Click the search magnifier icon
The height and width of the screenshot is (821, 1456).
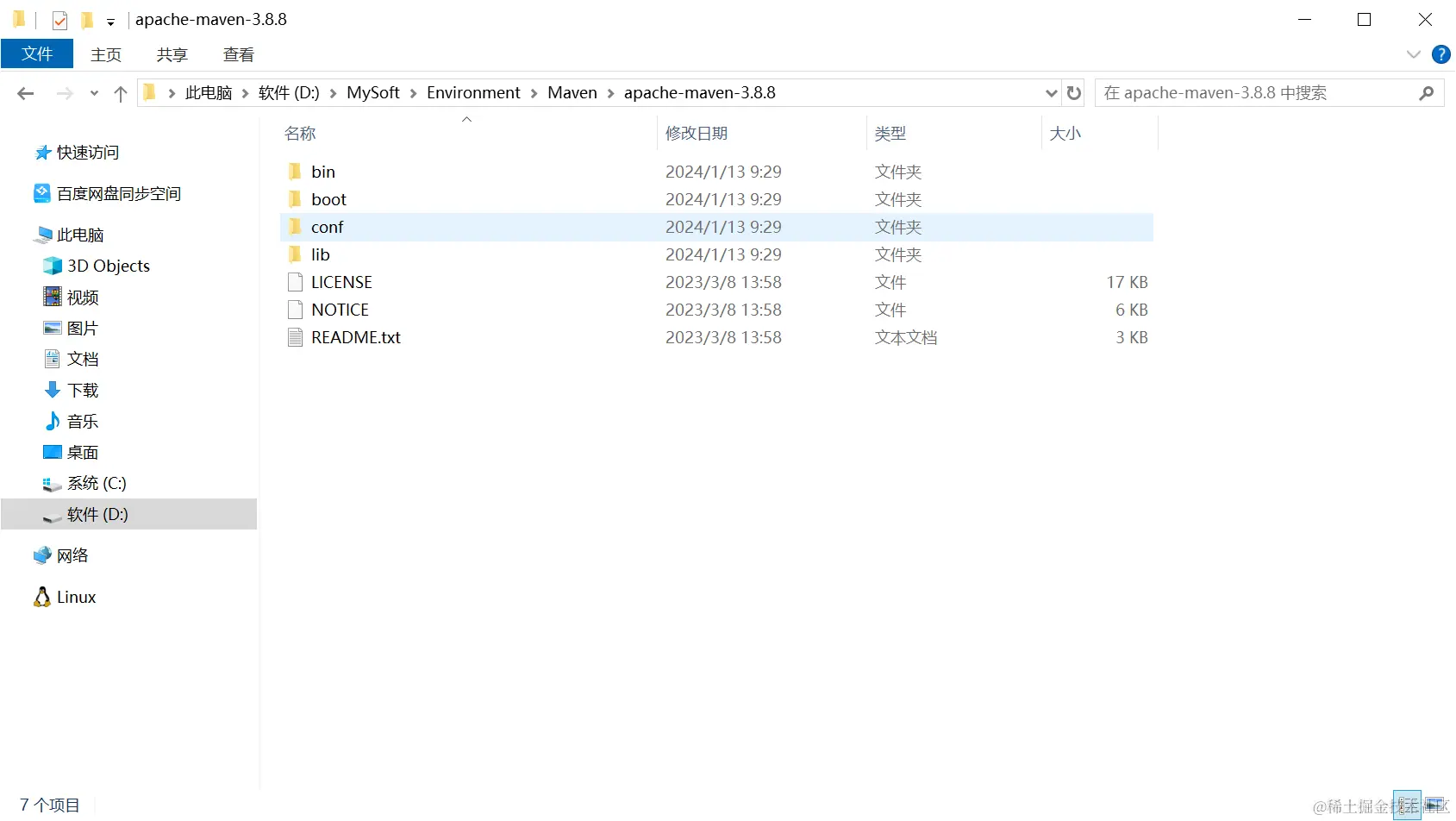coord(1427,92)
